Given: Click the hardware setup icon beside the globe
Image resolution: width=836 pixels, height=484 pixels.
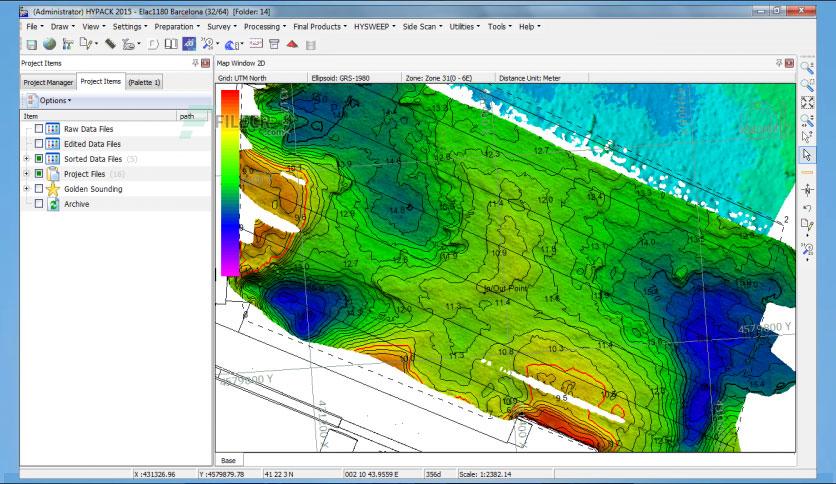Looking at the screenshot, I should pos(68,44).
